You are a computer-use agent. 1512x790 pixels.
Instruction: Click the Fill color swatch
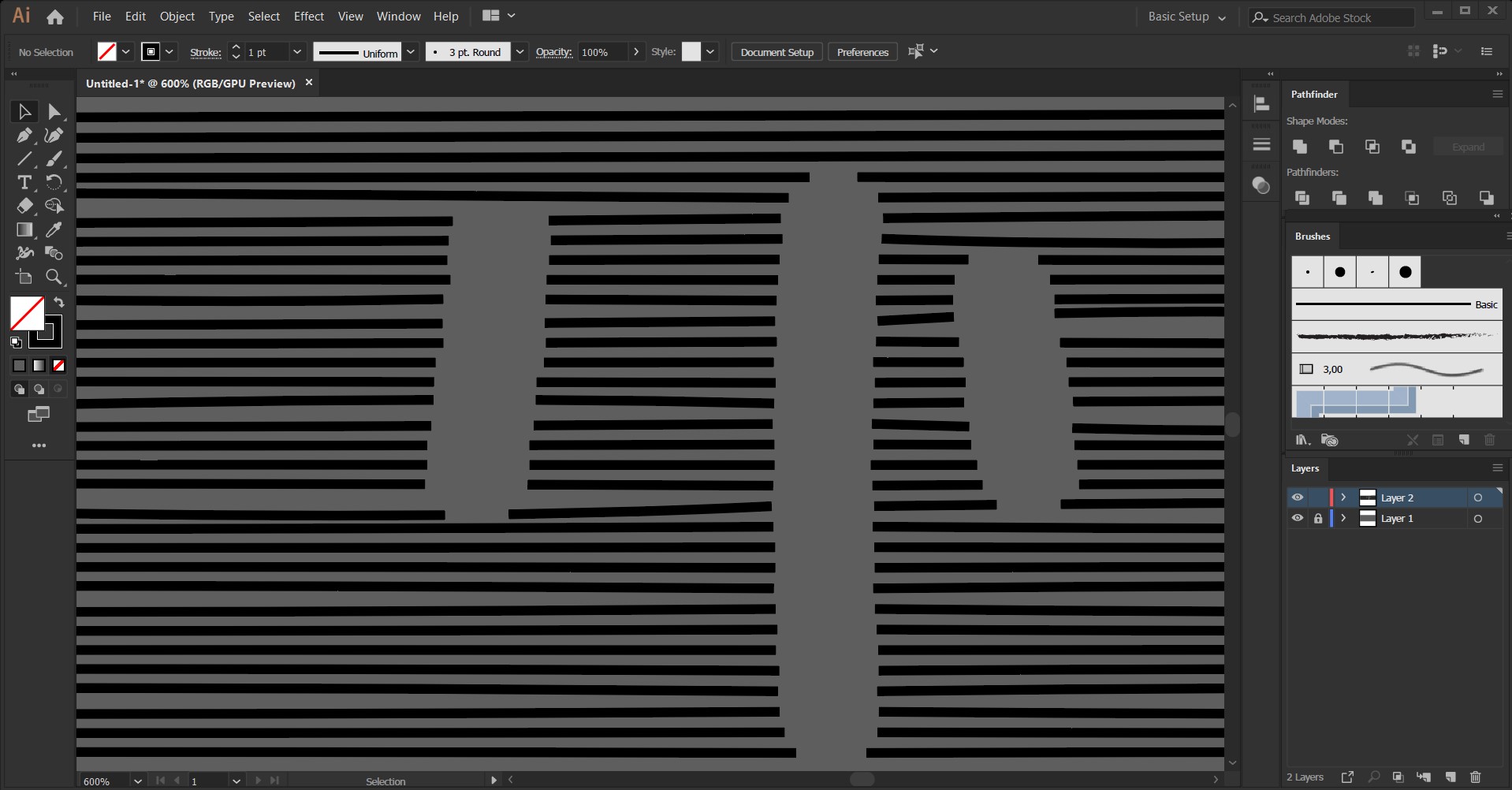tap(28, 314)
